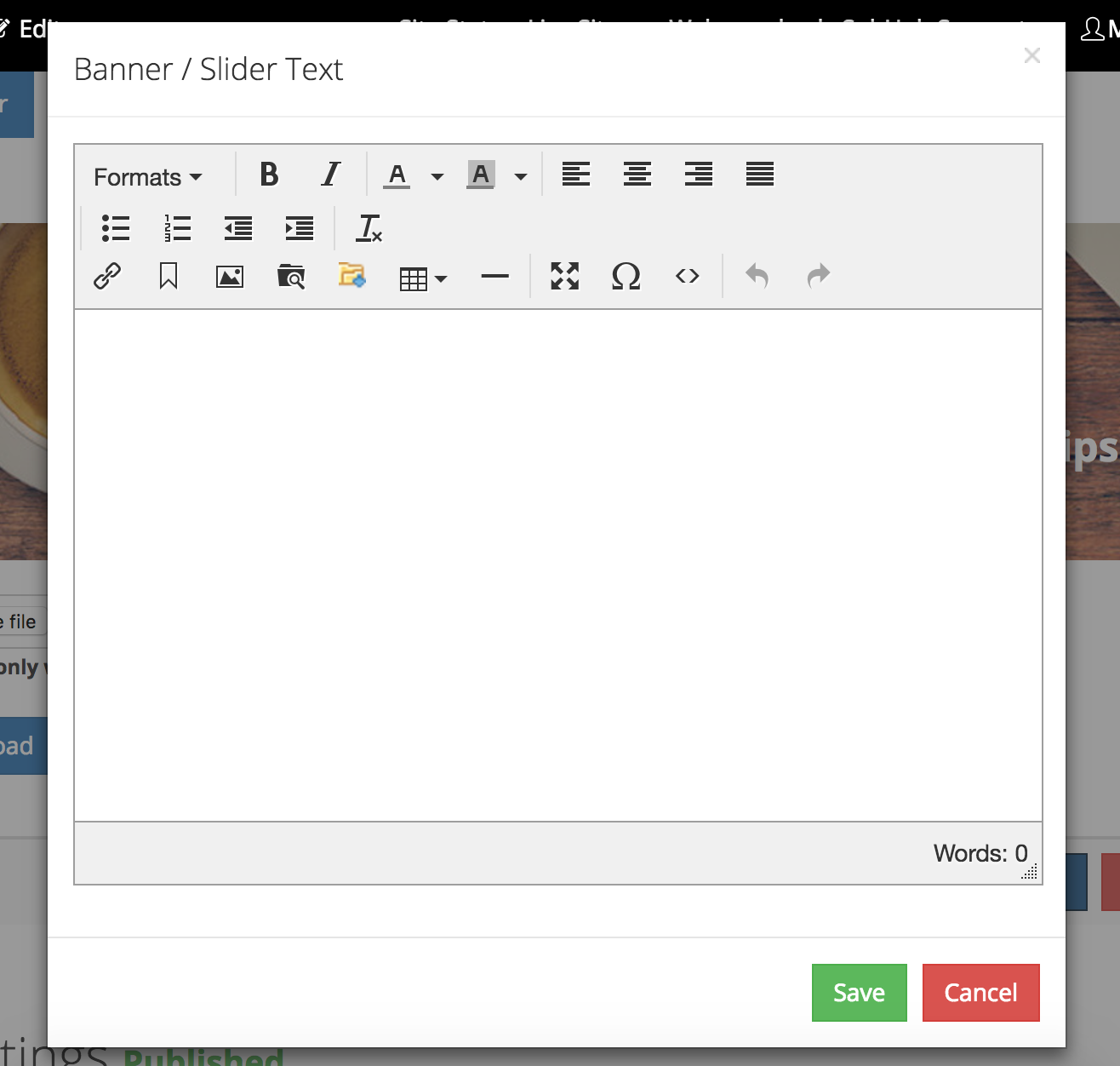Open the table dropdown menu
Viewport: 1120px width, 1066px height.
(423, 278)
